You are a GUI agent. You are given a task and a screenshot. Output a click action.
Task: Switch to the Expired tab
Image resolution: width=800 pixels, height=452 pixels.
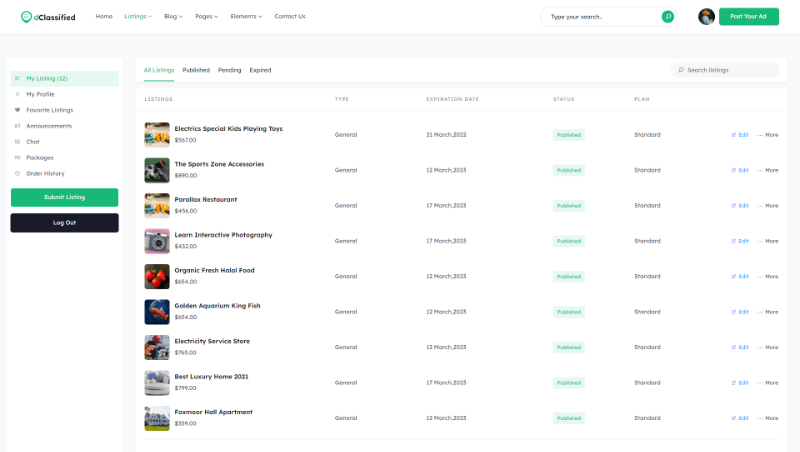[260, 70]
